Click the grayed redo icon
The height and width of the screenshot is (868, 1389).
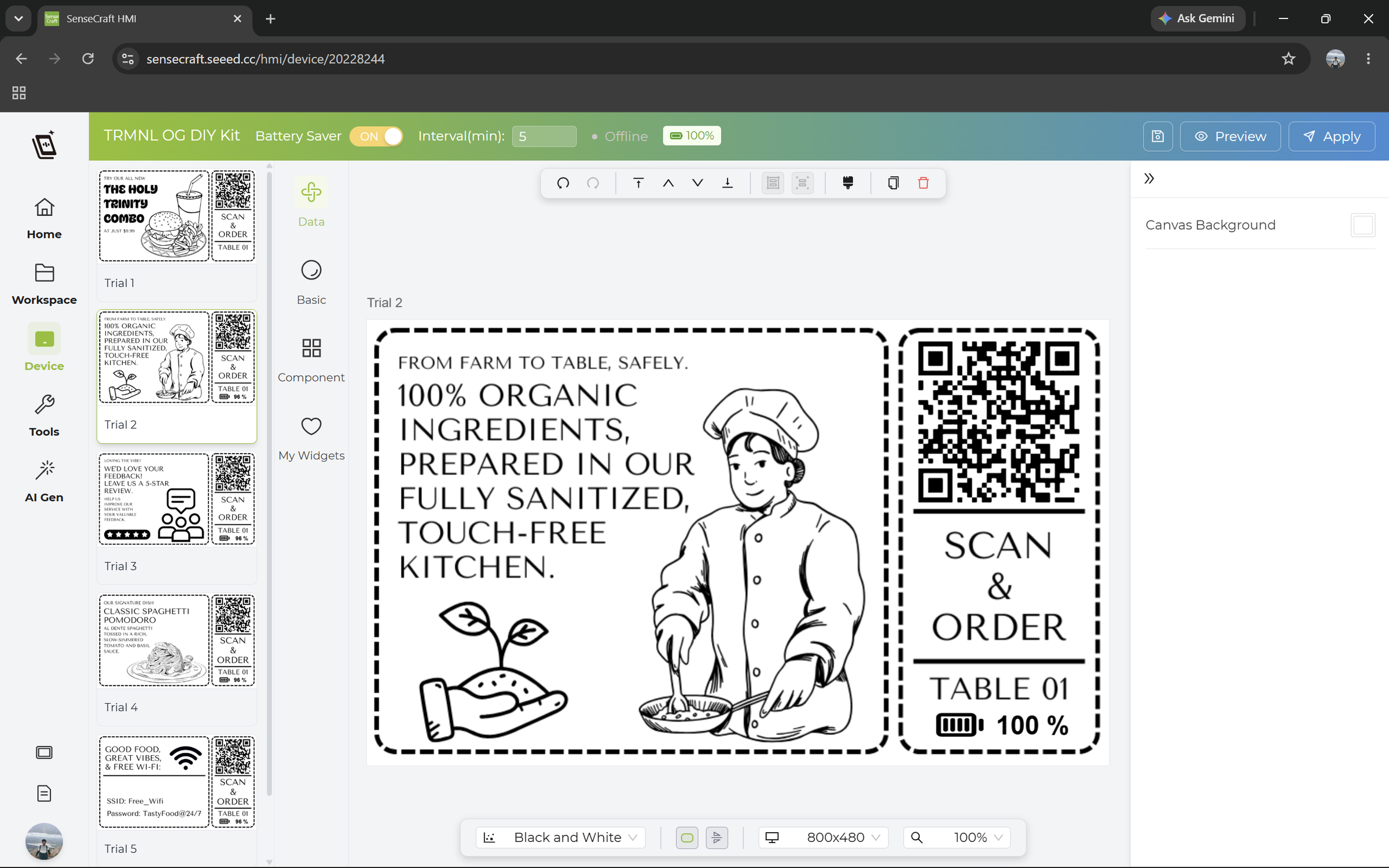pyautogui.click(x=593, y=183)
